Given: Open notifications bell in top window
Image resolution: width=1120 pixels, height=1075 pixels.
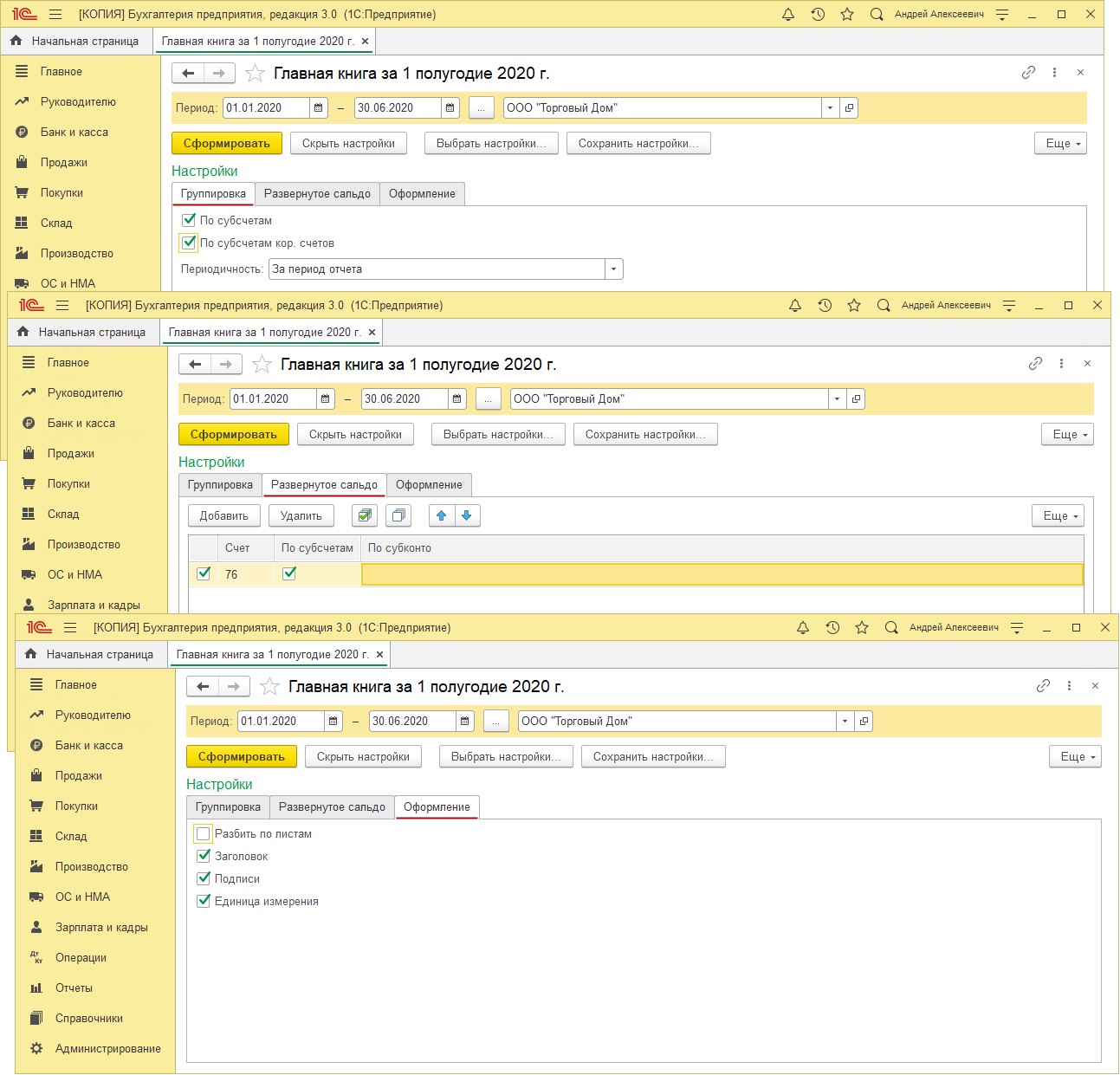Looking at the screenshot, I should click(788, 14).
